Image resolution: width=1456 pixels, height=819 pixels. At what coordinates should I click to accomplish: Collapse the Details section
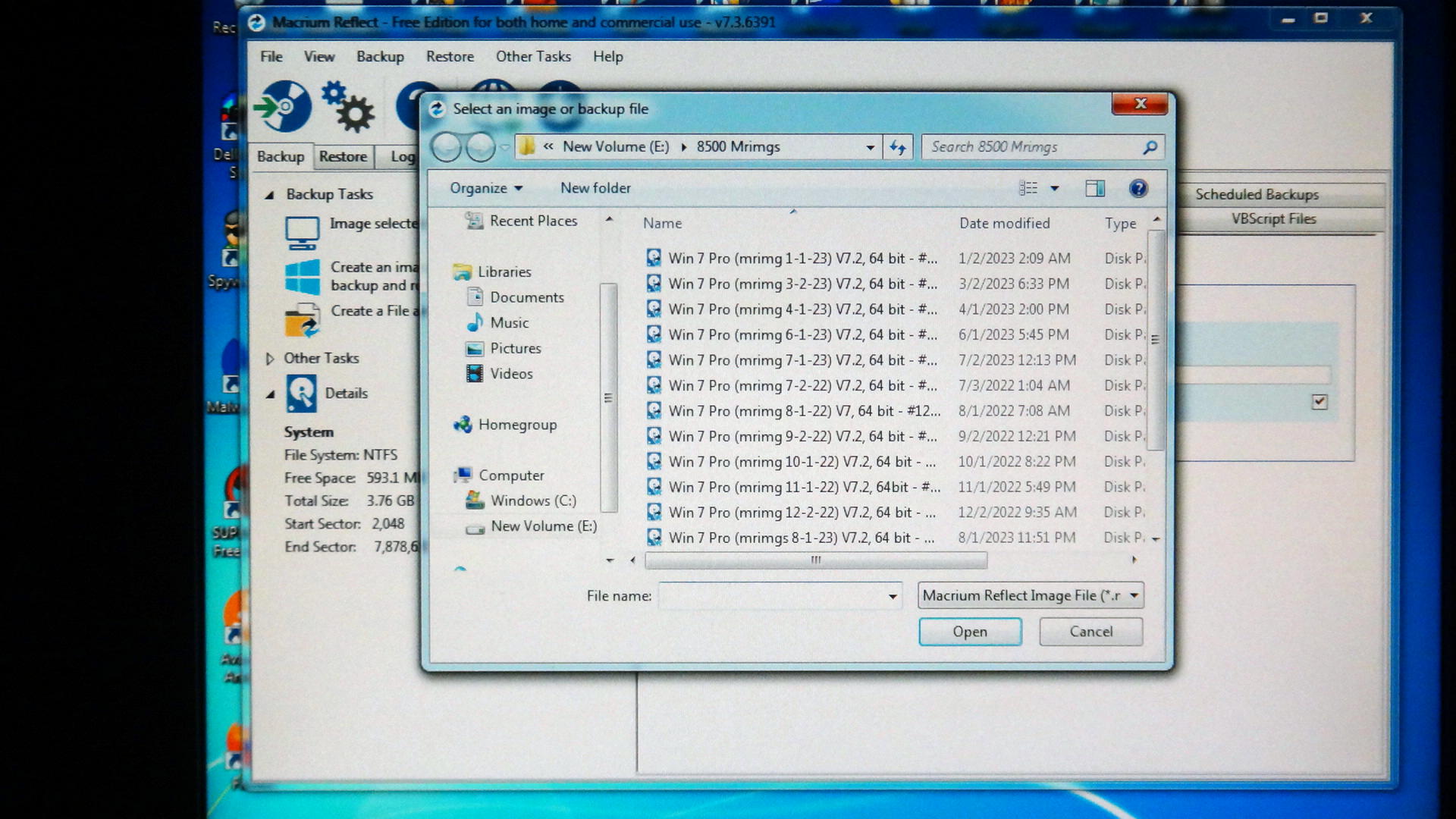270,394
